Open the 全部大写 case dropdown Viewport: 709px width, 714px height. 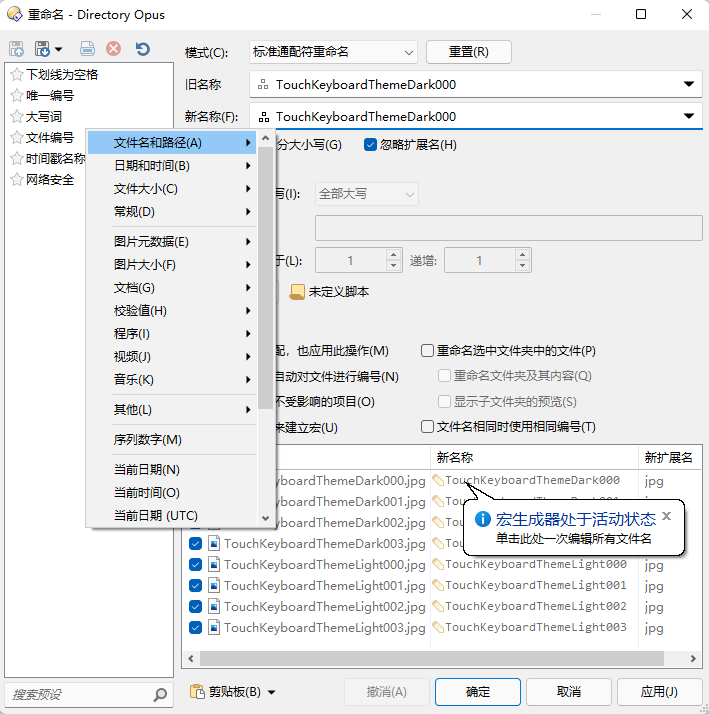point(367,194)
